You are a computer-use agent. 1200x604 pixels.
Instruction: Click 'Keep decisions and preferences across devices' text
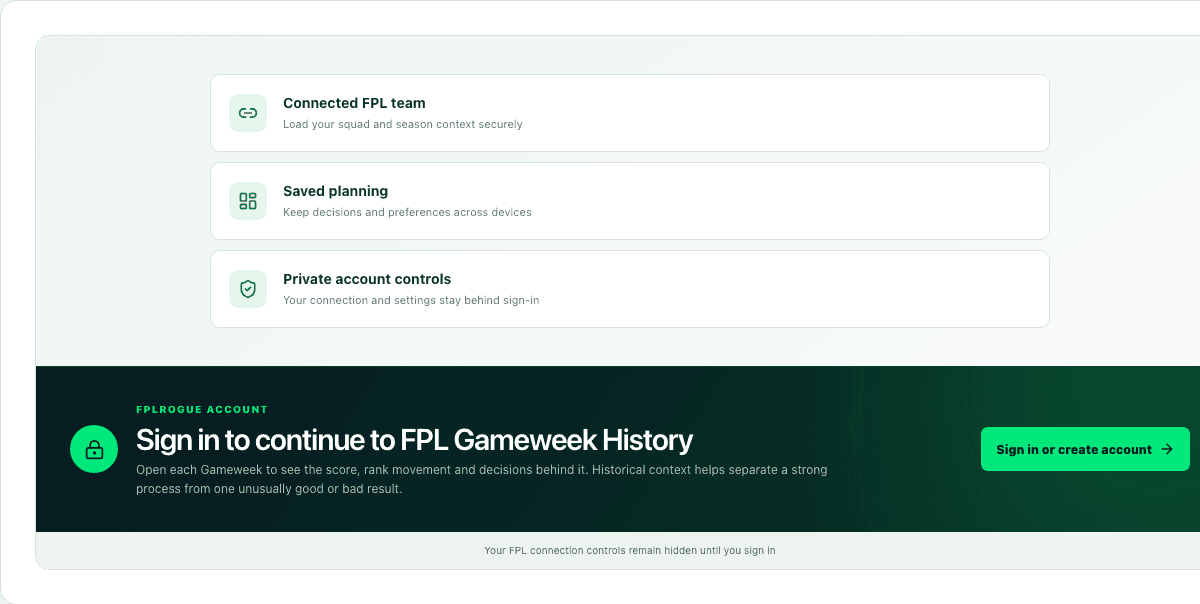(x=407, y=213)
